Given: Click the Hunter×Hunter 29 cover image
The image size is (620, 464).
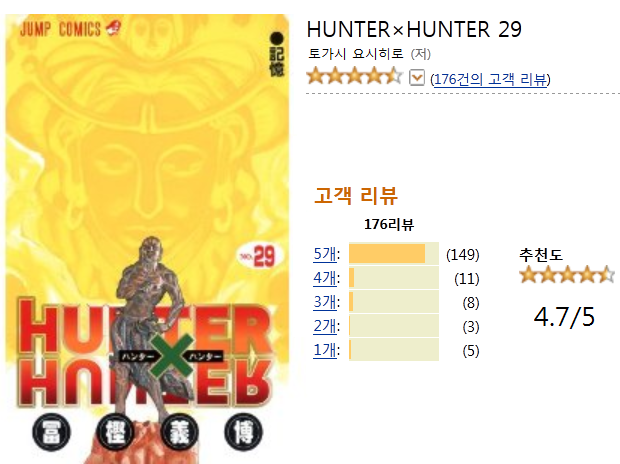Looking at the screenshot, I should pyautogui.click(x=147, y=239).
